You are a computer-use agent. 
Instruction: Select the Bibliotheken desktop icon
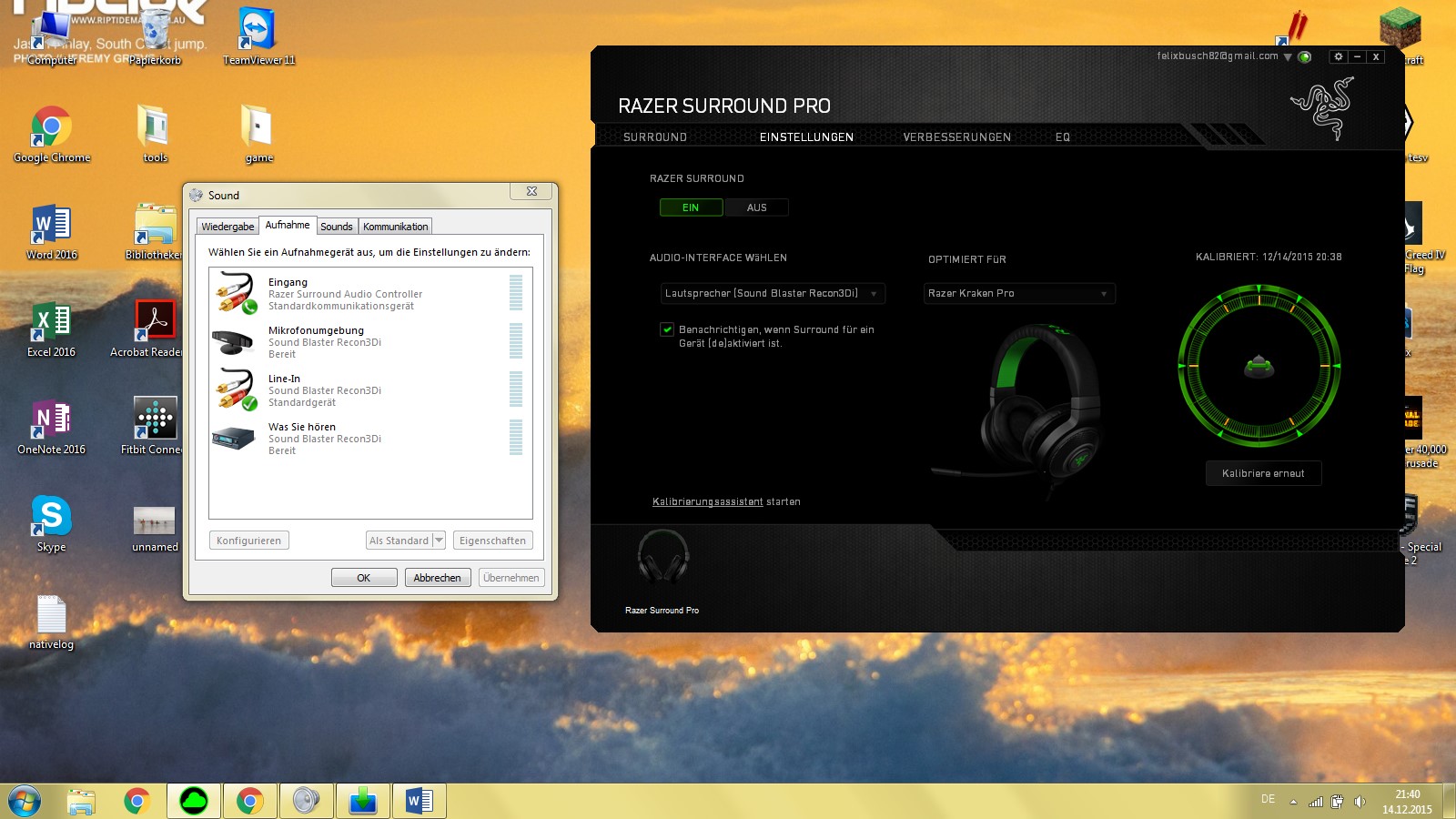pyautogui.click(x=155, y=232)
